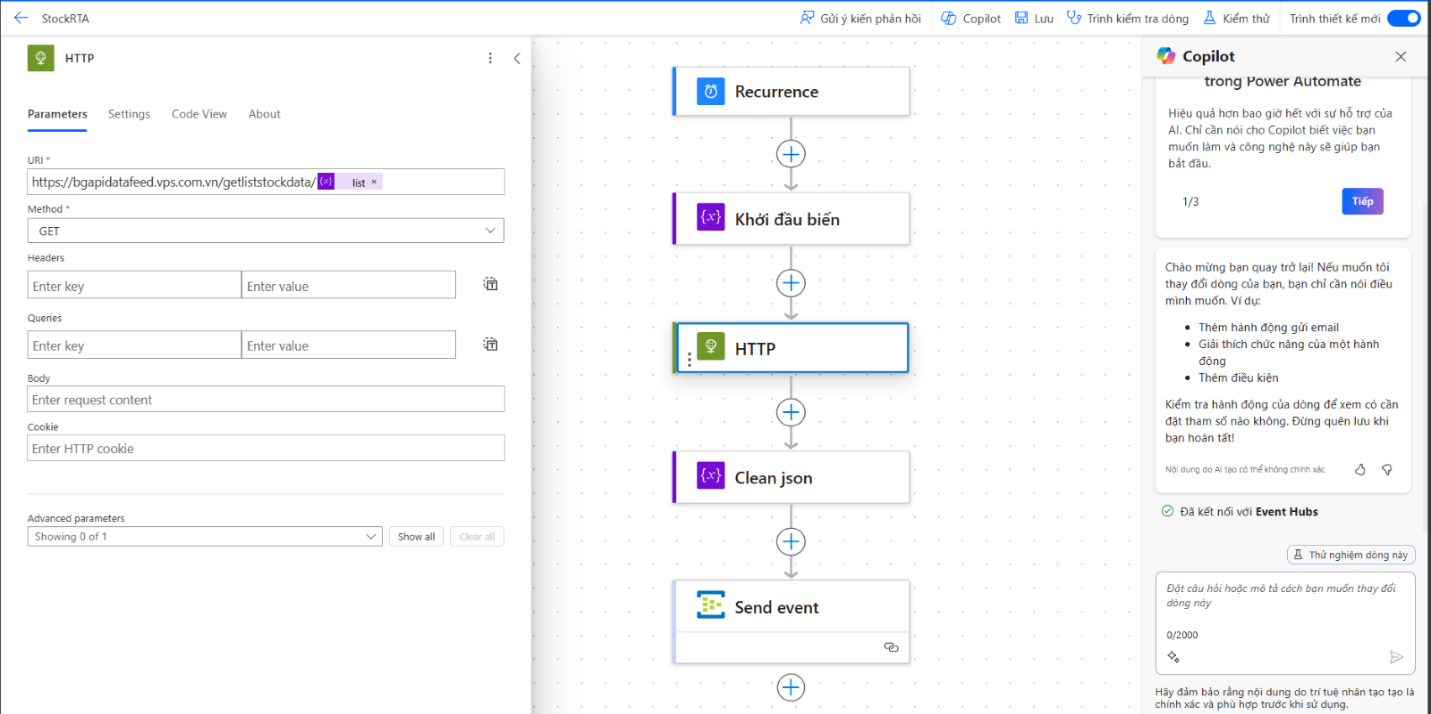Give thumbs down to Copilot response
This screenshot has height=714, width=1431.
(1387, 469)
